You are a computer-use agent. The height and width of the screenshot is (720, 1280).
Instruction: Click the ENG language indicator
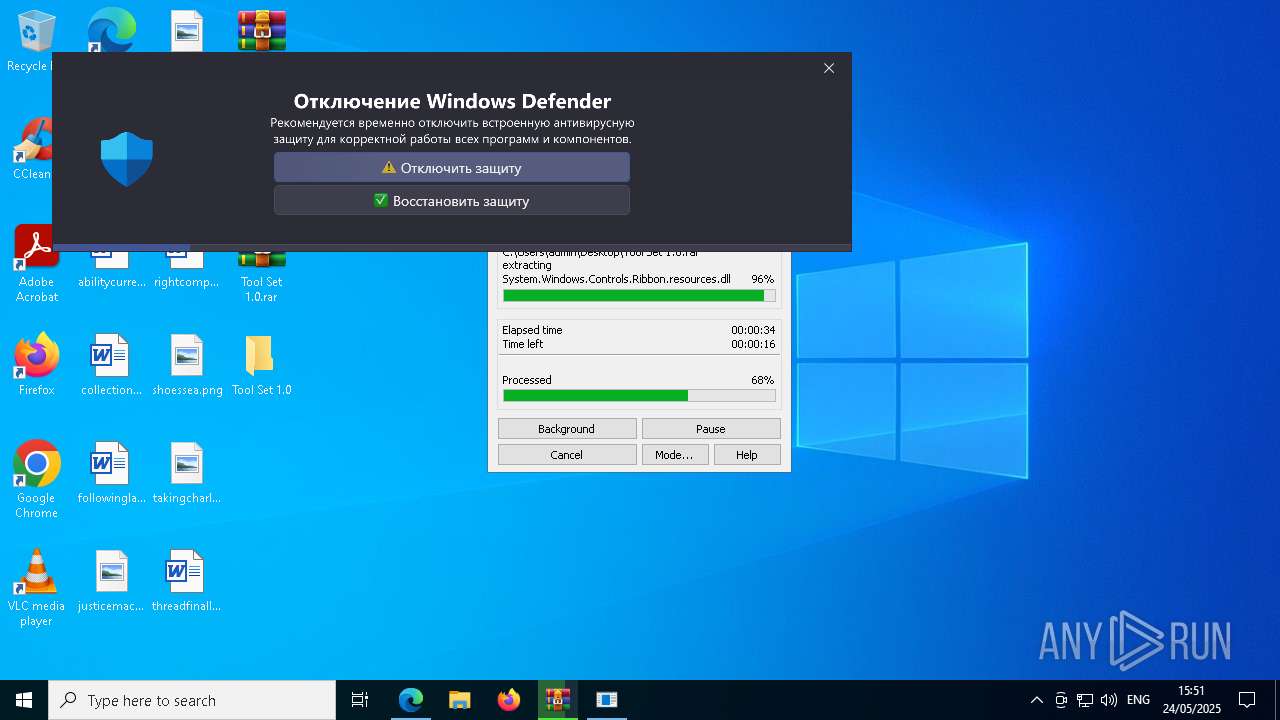(1138, 700)
